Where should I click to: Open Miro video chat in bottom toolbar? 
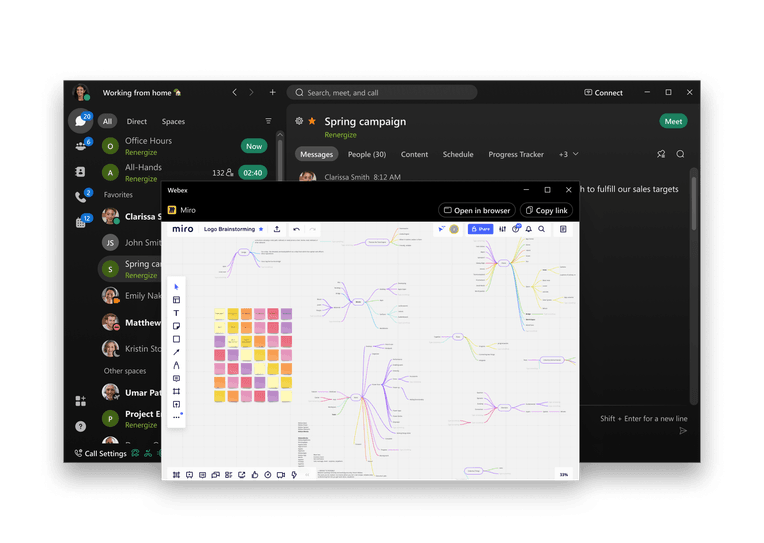pos(281,475)
